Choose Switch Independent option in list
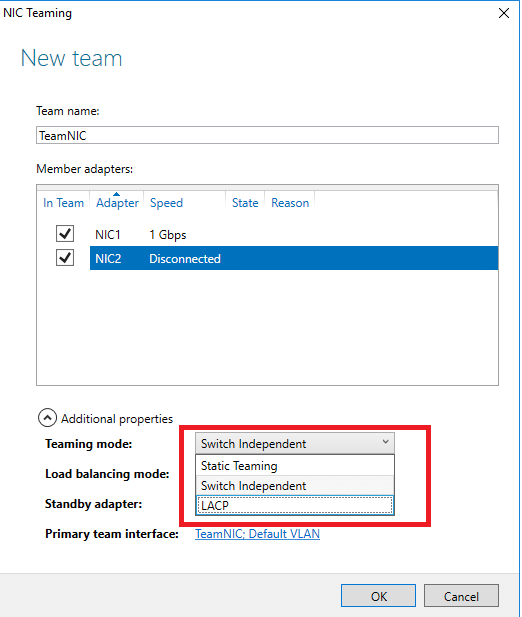This screenshot has height=617, width=522. pos(295,486)
